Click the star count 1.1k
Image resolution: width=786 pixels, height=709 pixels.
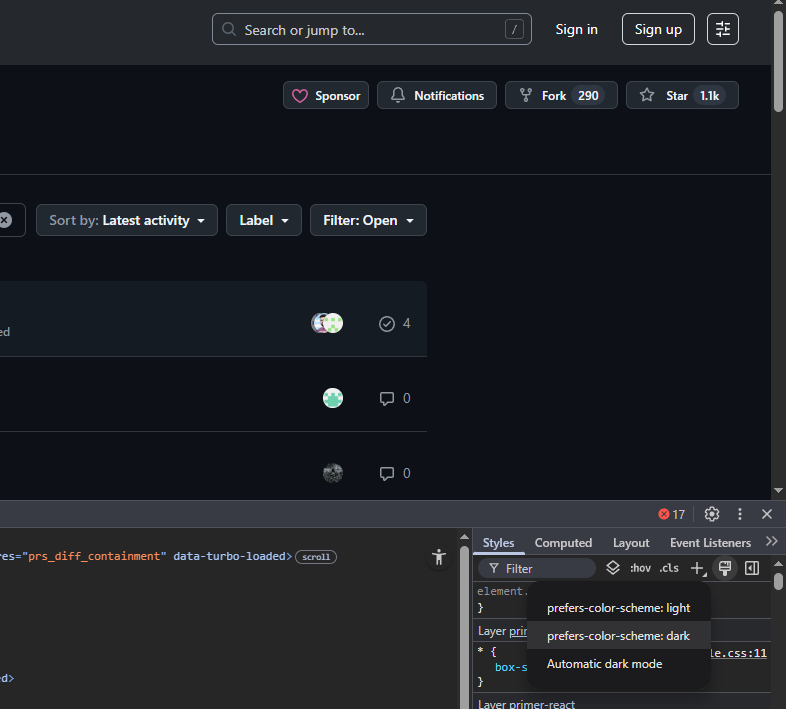click(x=709, y=96)
